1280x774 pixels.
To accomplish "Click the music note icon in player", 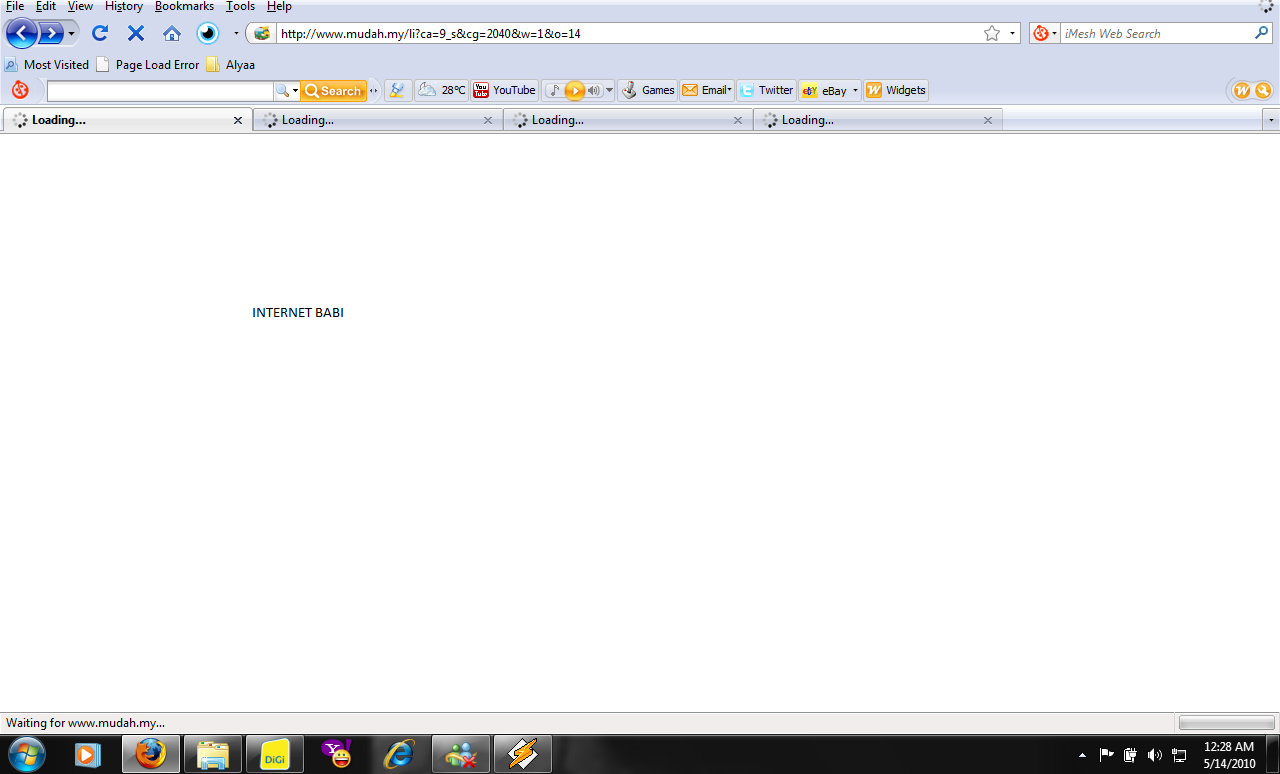I will pos(555,90).
